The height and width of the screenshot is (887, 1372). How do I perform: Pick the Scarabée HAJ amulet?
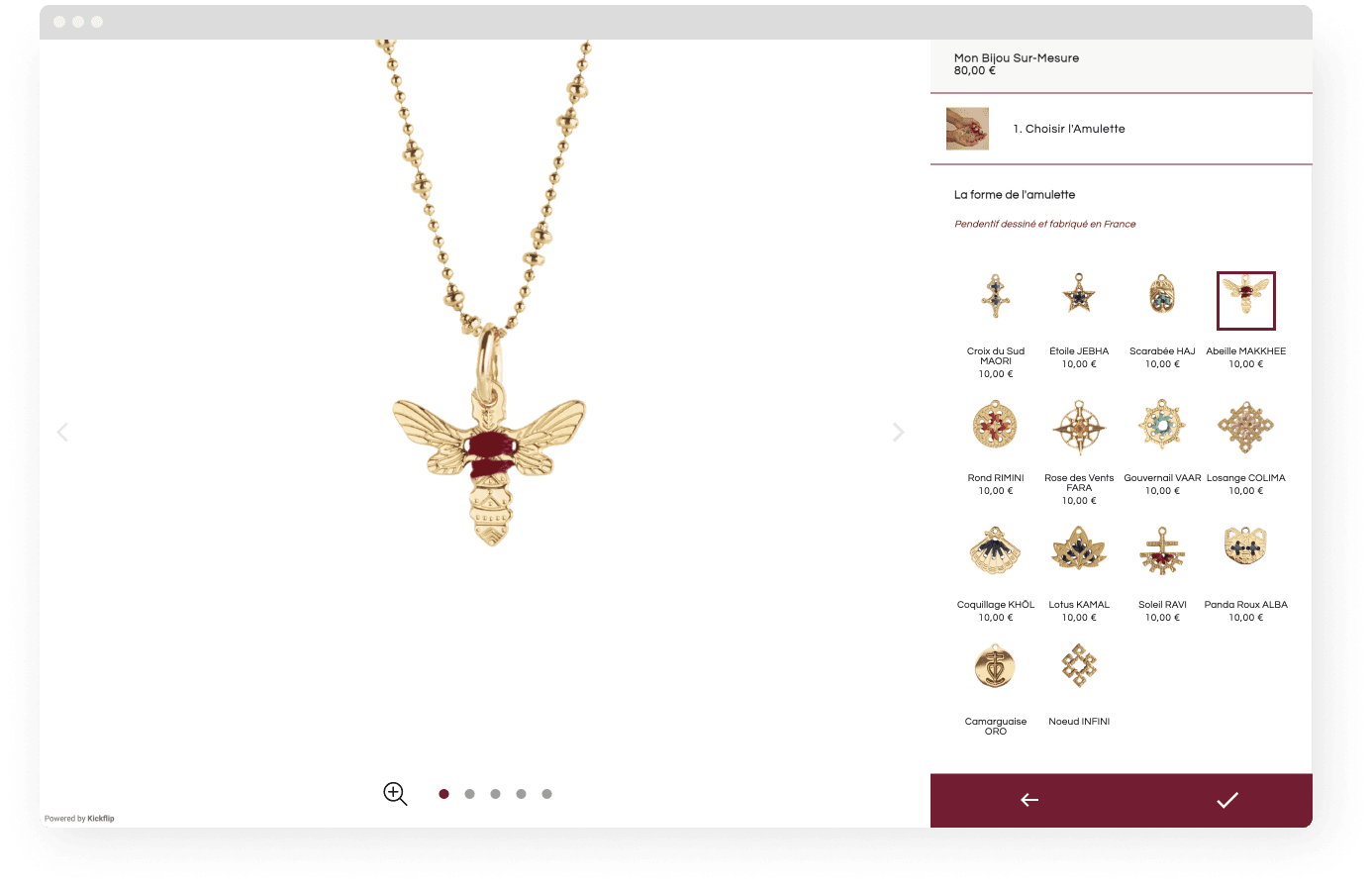pyautogui.click(x=1162, y=297)
